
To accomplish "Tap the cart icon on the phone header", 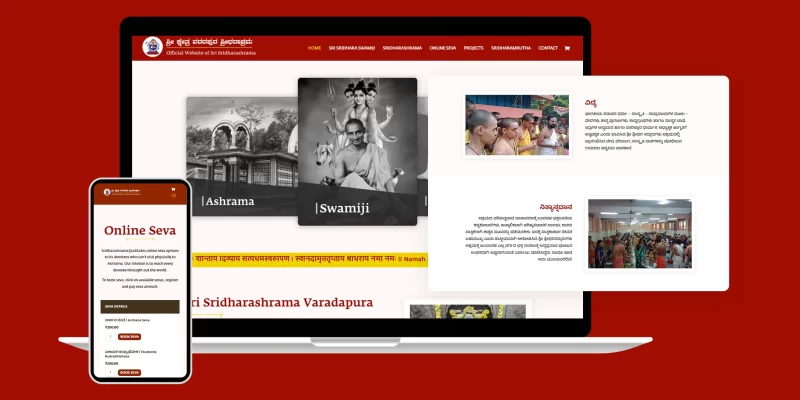I will point(173,189).
